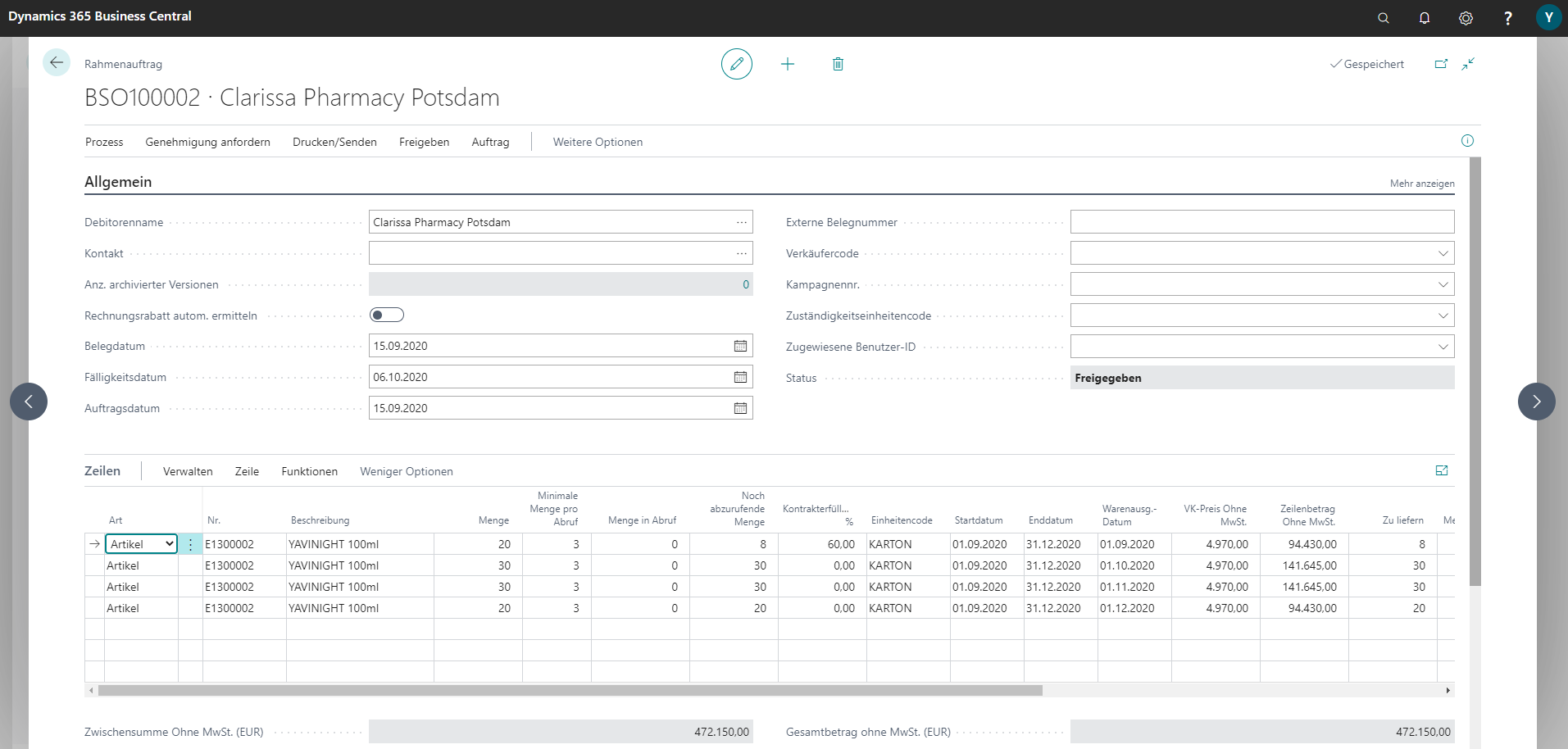Screen dimensions: 1568x749
Task: Click the page vertical scrollbar
Action: (x=1475, y=371)
